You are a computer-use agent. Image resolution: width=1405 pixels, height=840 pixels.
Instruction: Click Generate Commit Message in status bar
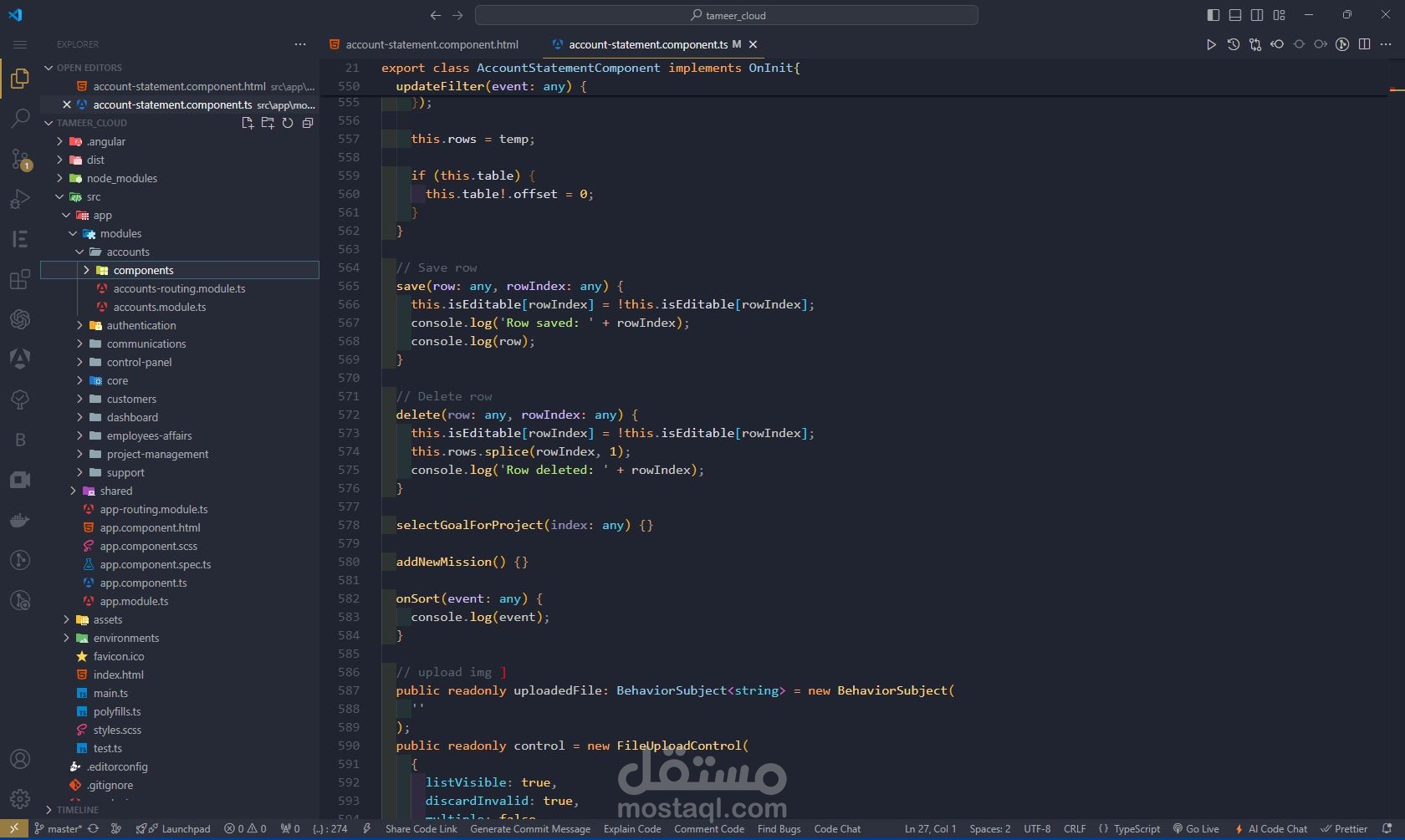click(530, 829)
